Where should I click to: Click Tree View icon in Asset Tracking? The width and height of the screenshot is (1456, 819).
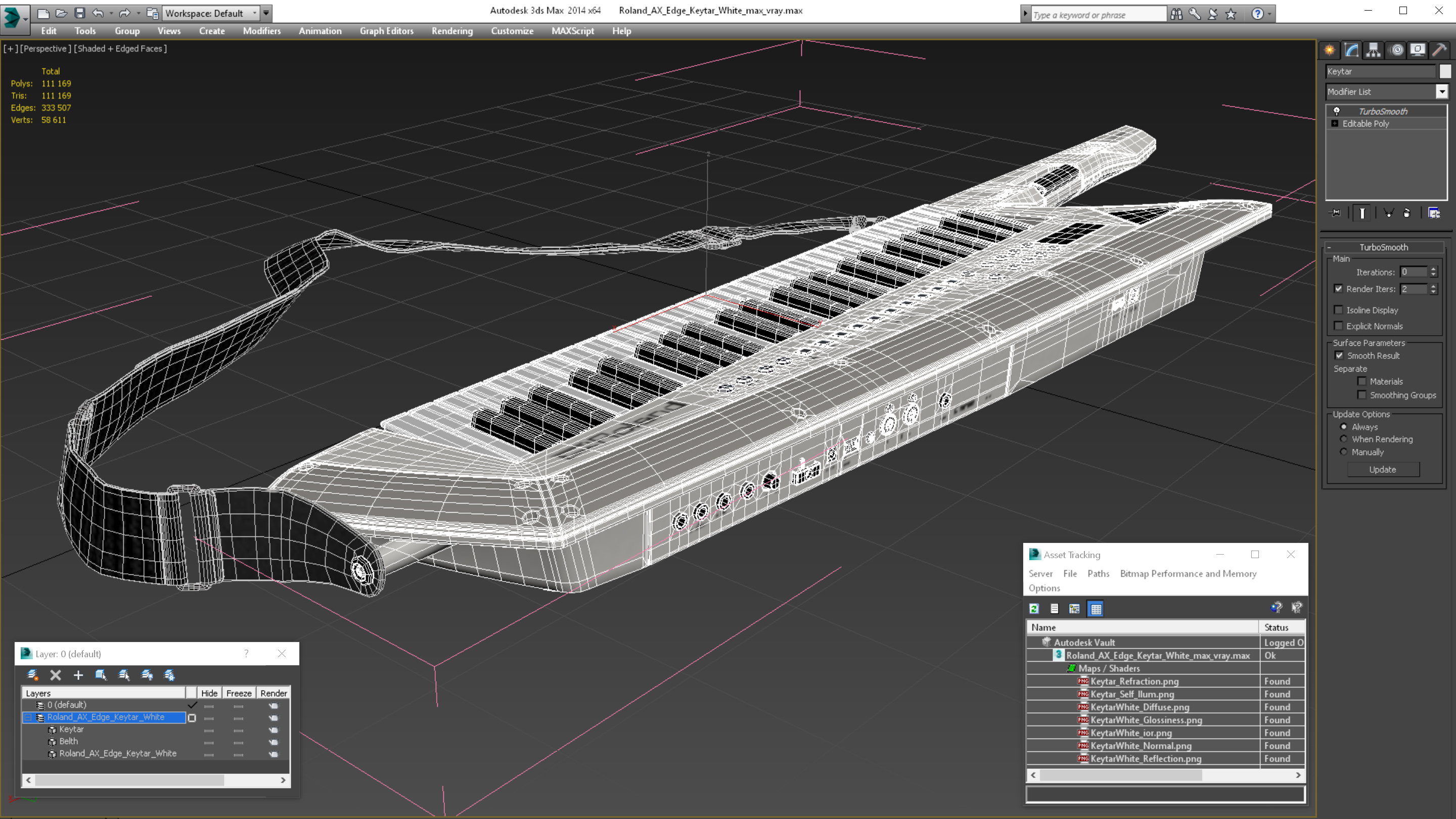(x=1074, y=609)
